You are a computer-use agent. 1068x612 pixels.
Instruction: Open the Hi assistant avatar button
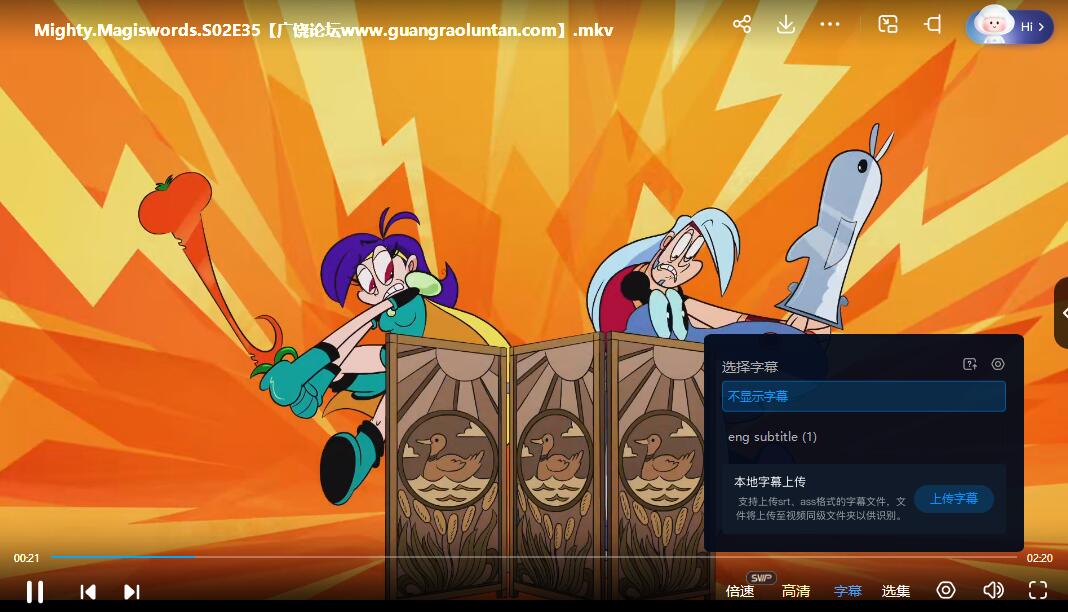1009,27
